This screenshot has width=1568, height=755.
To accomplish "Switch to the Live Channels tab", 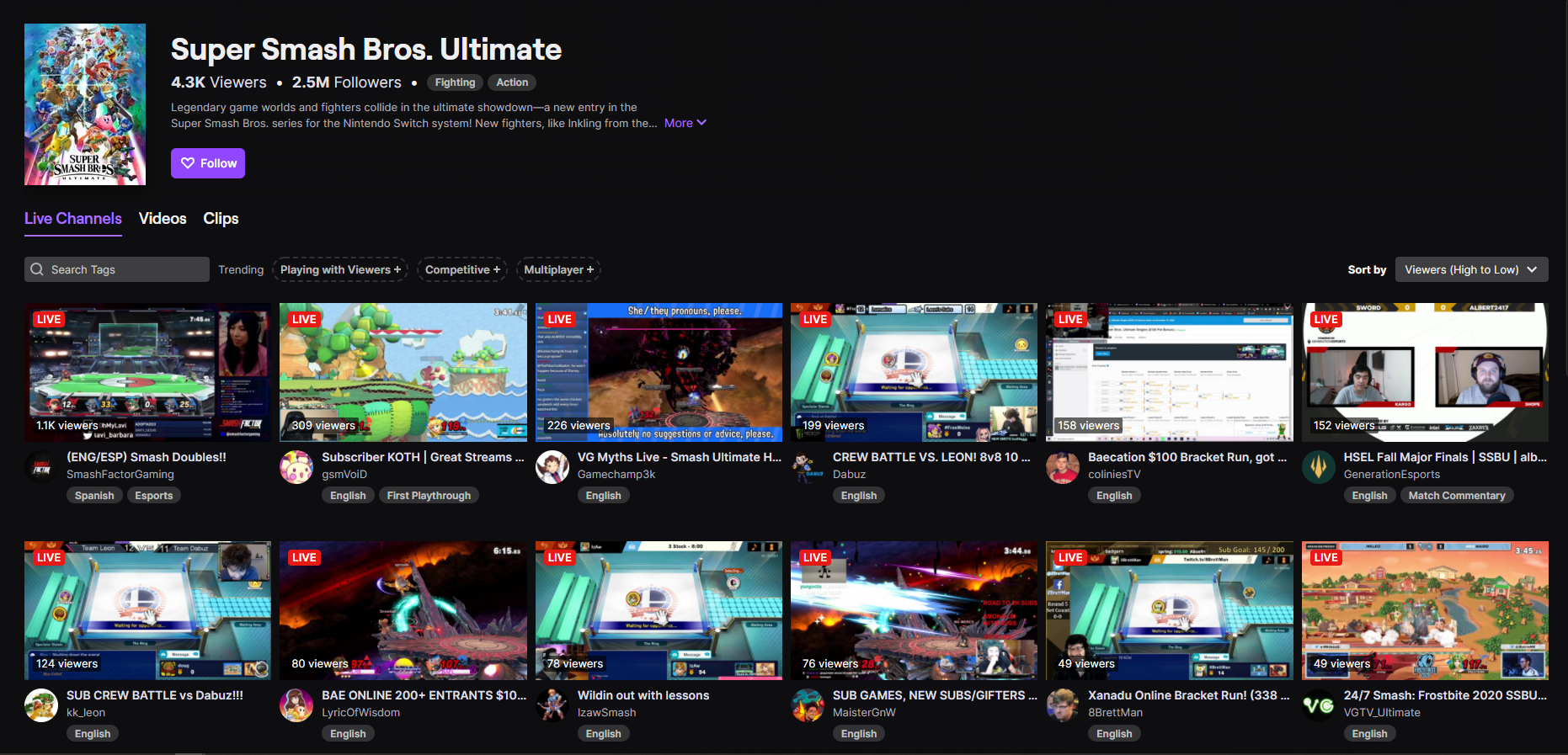I will pyautogui.click(x=73, y=219).
